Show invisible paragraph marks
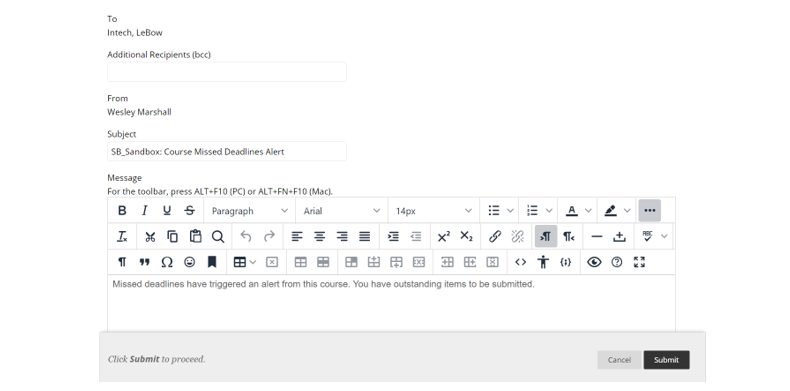Image resolution: width=790 pixels, height=391 pixels. tap(122, 262)
